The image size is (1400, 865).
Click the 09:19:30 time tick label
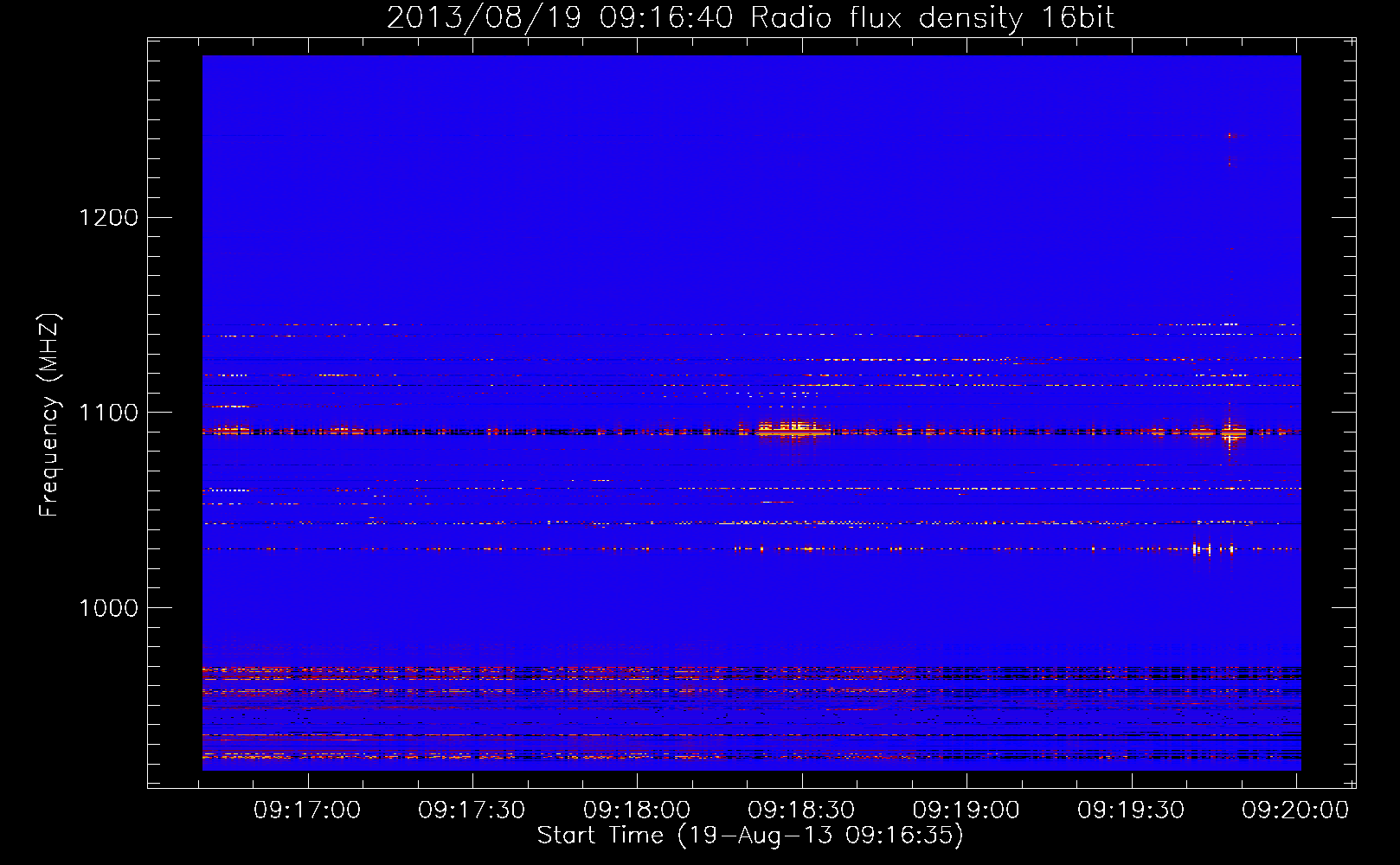tap(1131, 811)
